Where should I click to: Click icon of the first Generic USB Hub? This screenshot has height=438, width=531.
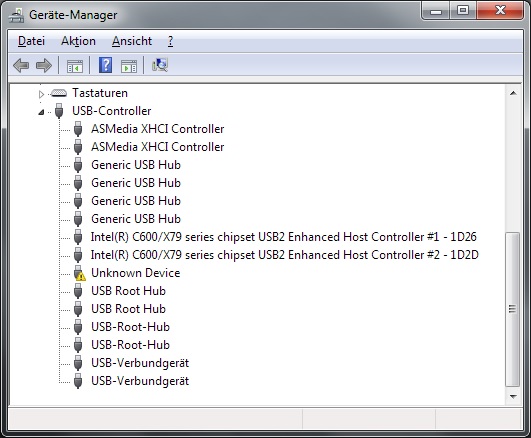(x=78, y=165)
